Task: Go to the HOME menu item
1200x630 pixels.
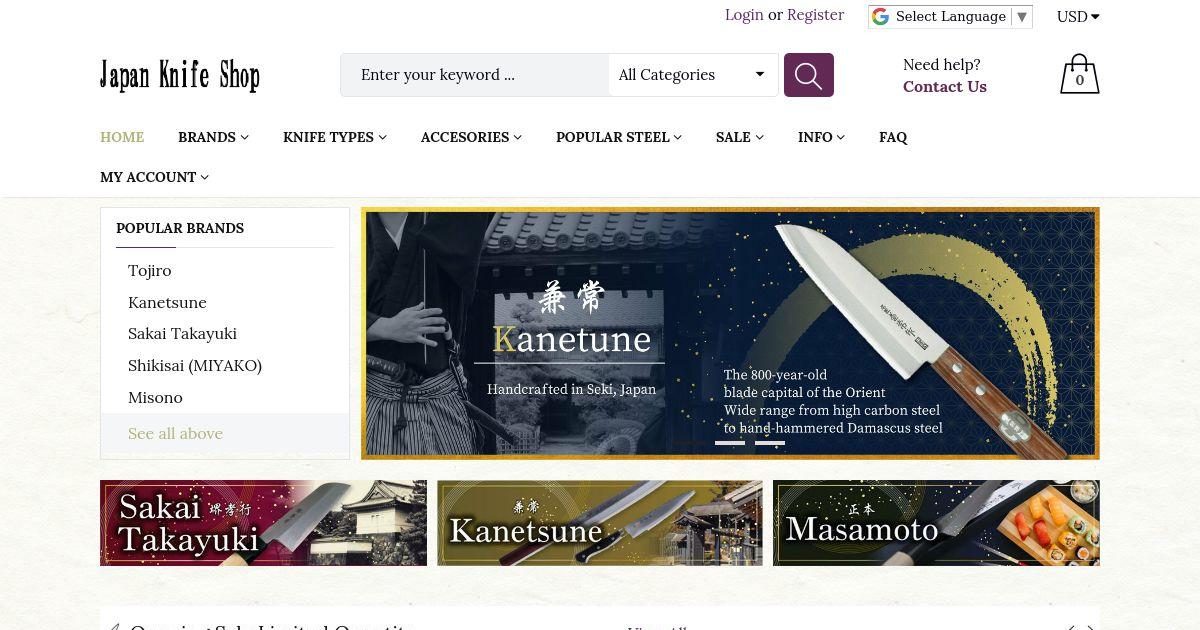Action: tap(122, 137)
